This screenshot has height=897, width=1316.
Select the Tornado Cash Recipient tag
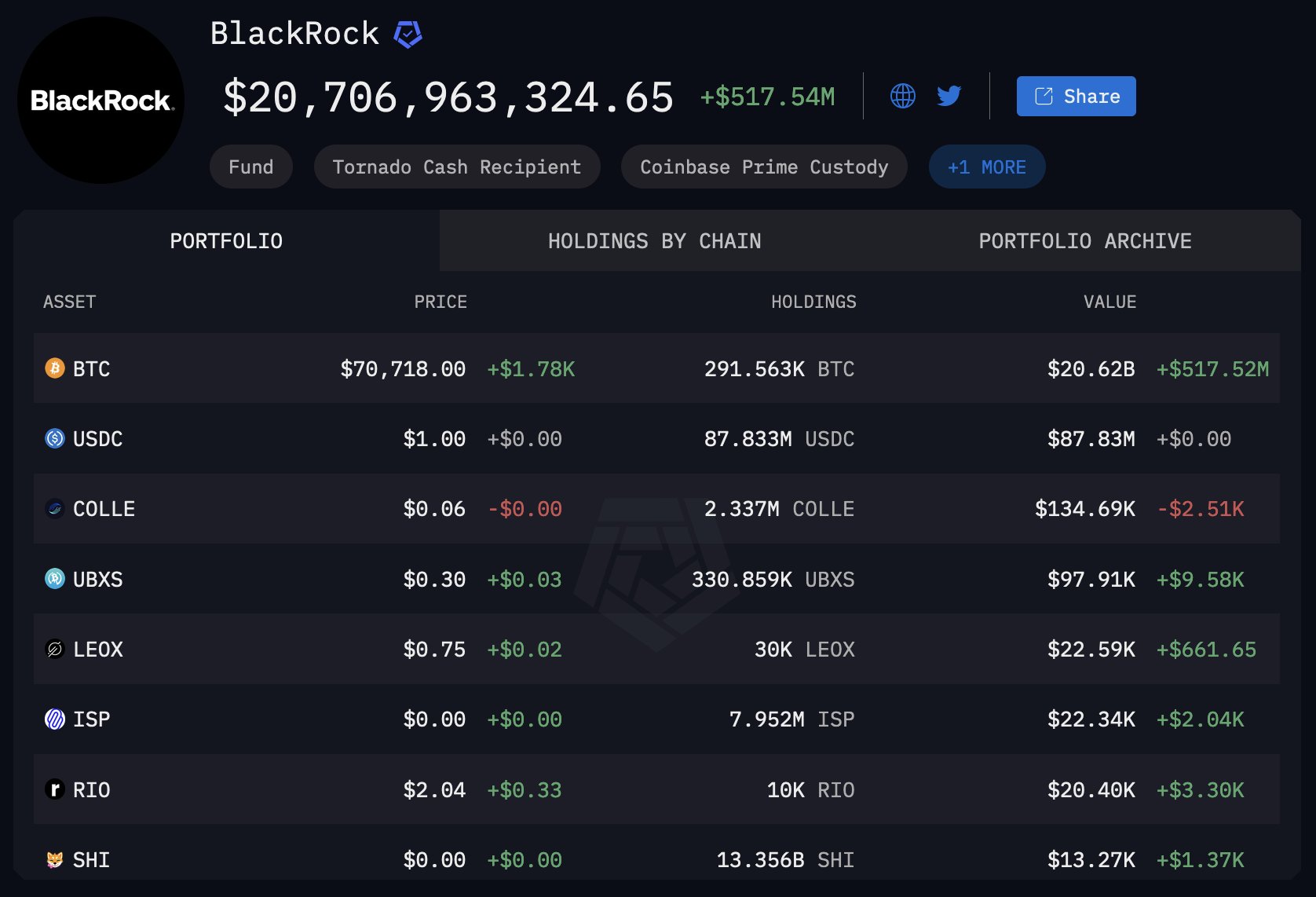tap(457, 167)
